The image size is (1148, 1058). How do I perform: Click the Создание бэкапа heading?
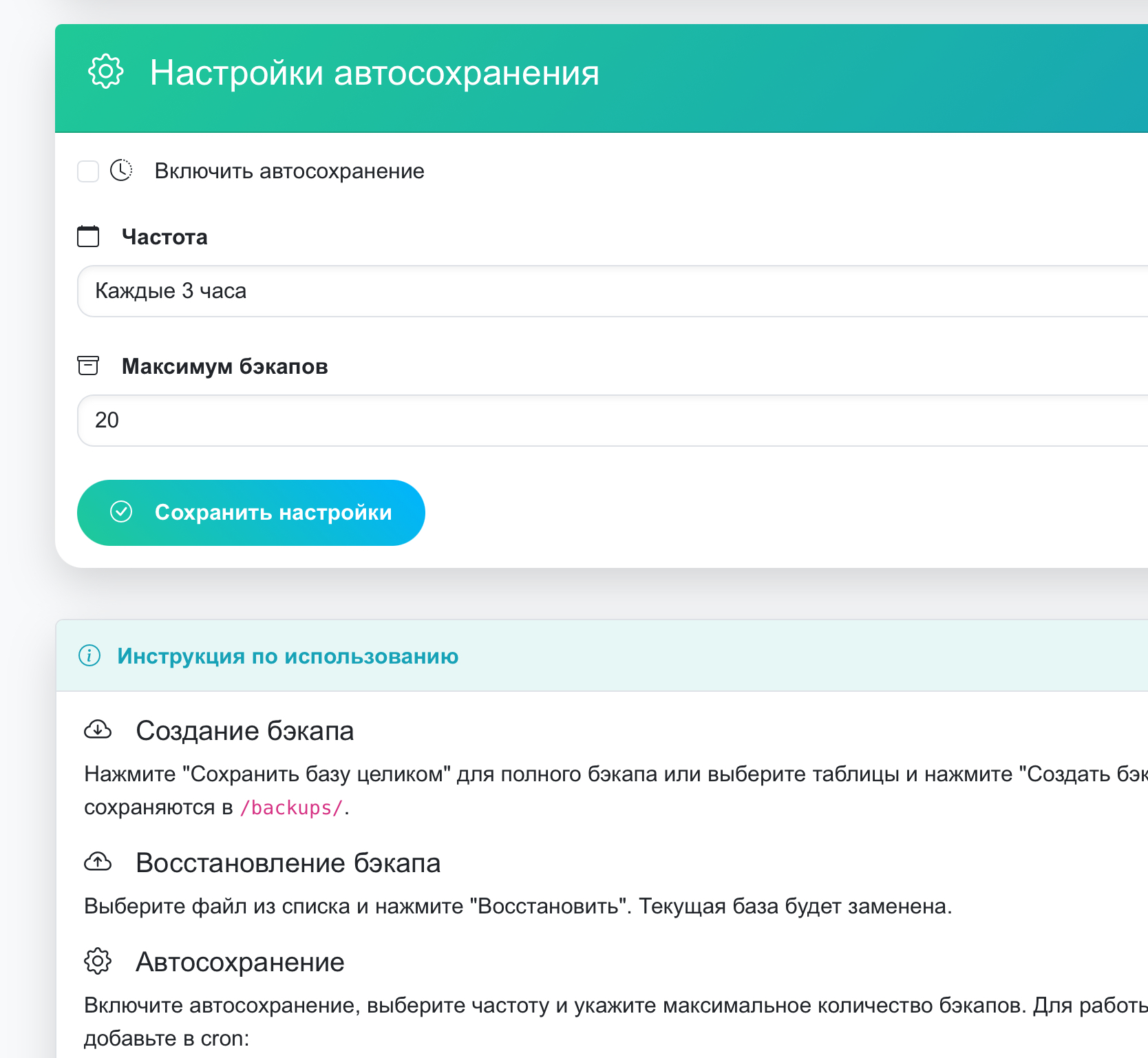(245, 730)
